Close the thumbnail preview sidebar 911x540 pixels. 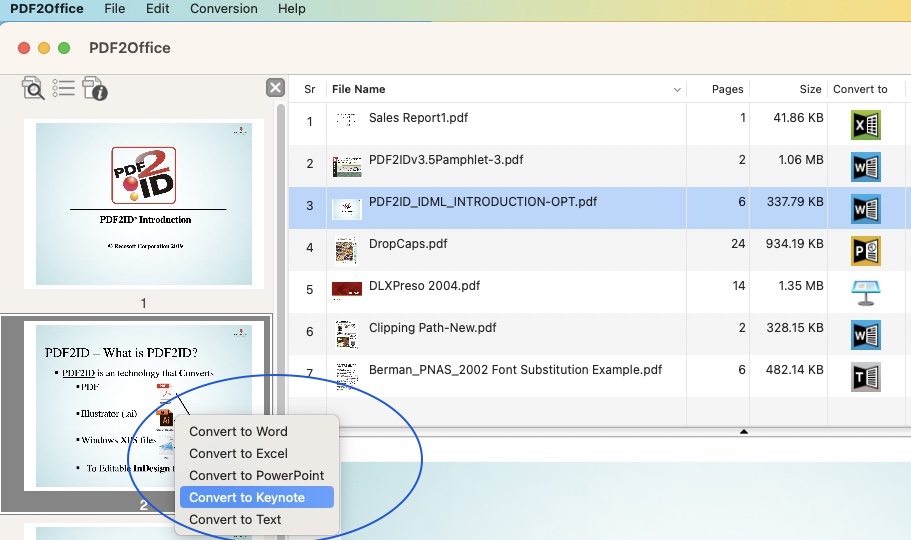pos(275,88)
